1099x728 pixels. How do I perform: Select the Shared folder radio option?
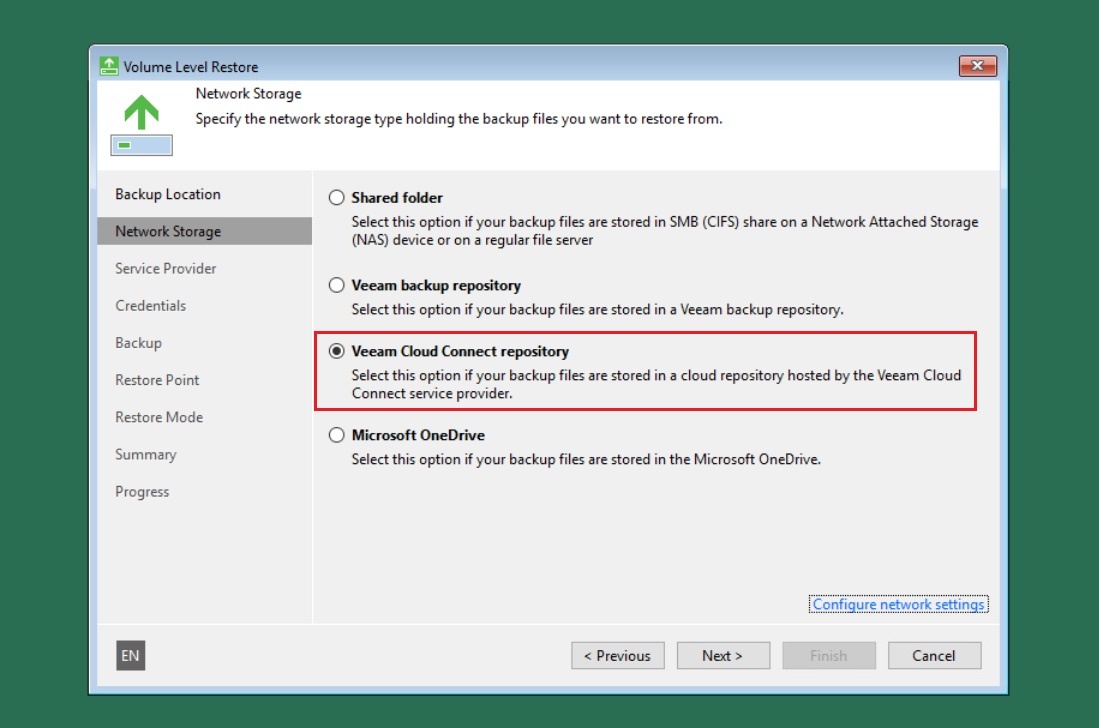pyautogui.click(x=337, y=198)
